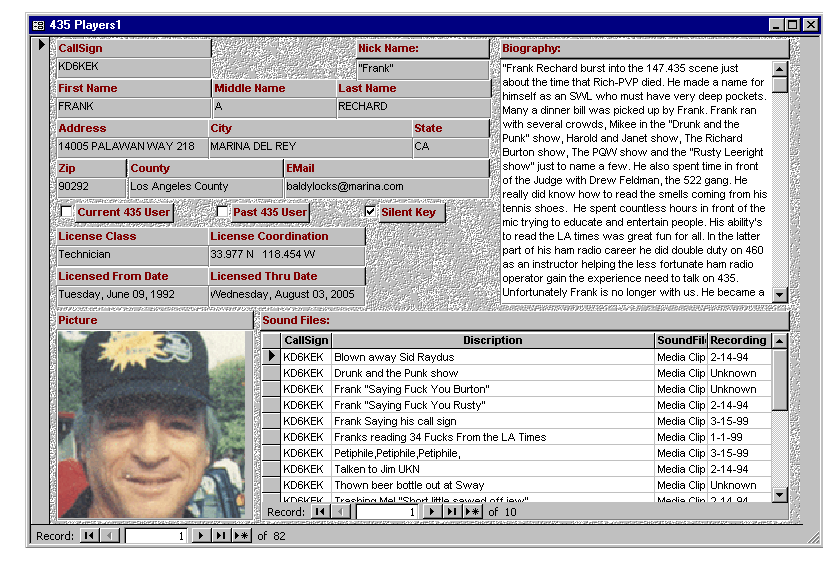
Task: Click the License Class field Technician
Action: point(132,255)
